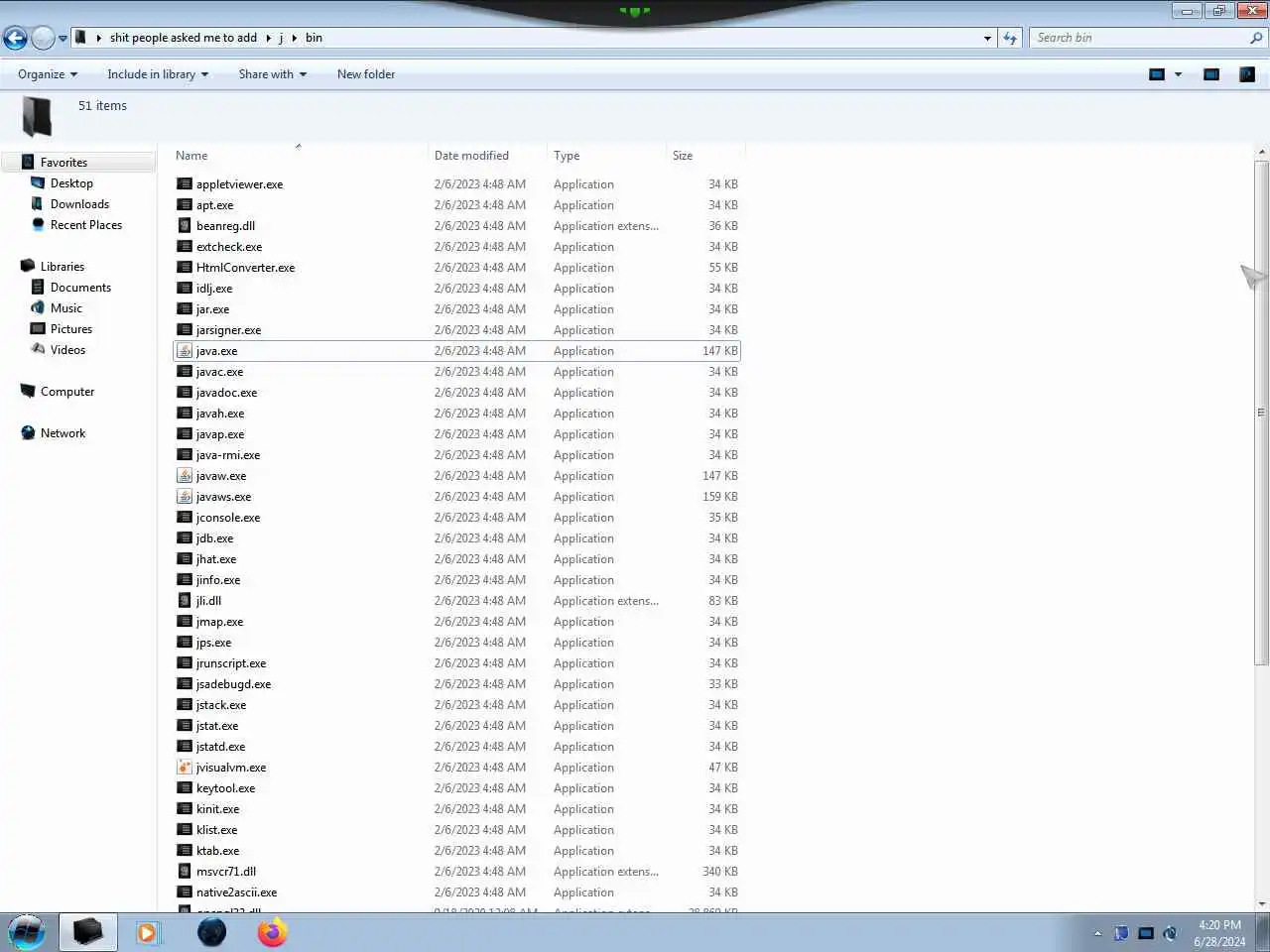Open the address bar history dropdown
Screen dimensions: 1270x952
(x=987, y=39)
